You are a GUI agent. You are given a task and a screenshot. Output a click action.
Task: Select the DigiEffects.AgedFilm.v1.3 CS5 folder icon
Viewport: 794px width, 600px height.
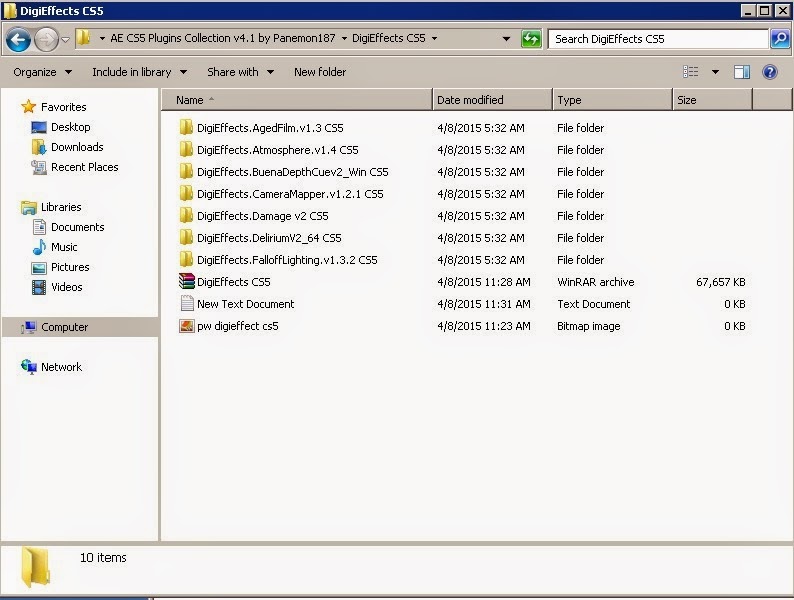coord(186,127)
